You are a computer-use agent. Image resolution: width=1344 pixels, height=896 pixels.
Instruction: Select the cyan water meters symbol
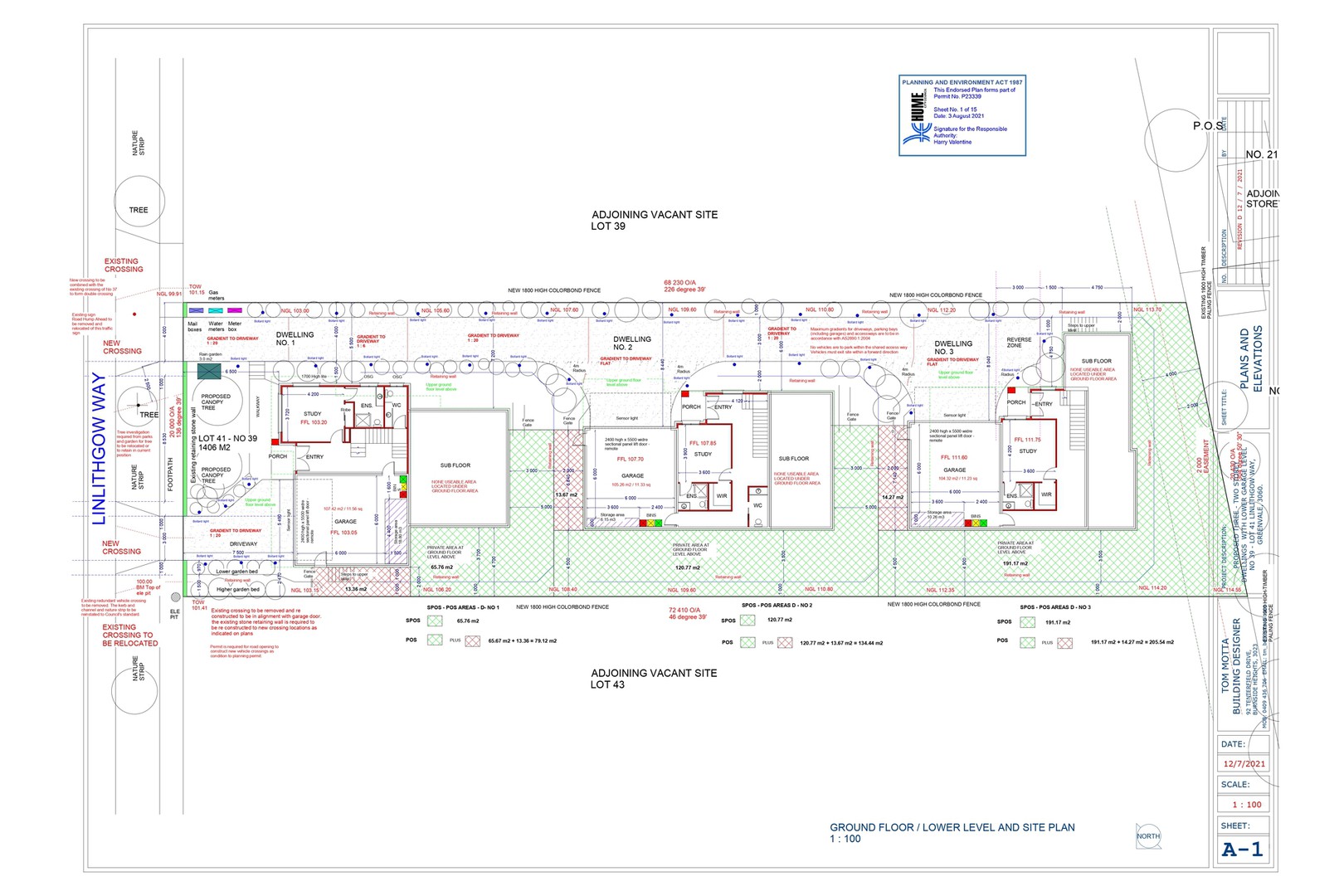tap(215, 310)
